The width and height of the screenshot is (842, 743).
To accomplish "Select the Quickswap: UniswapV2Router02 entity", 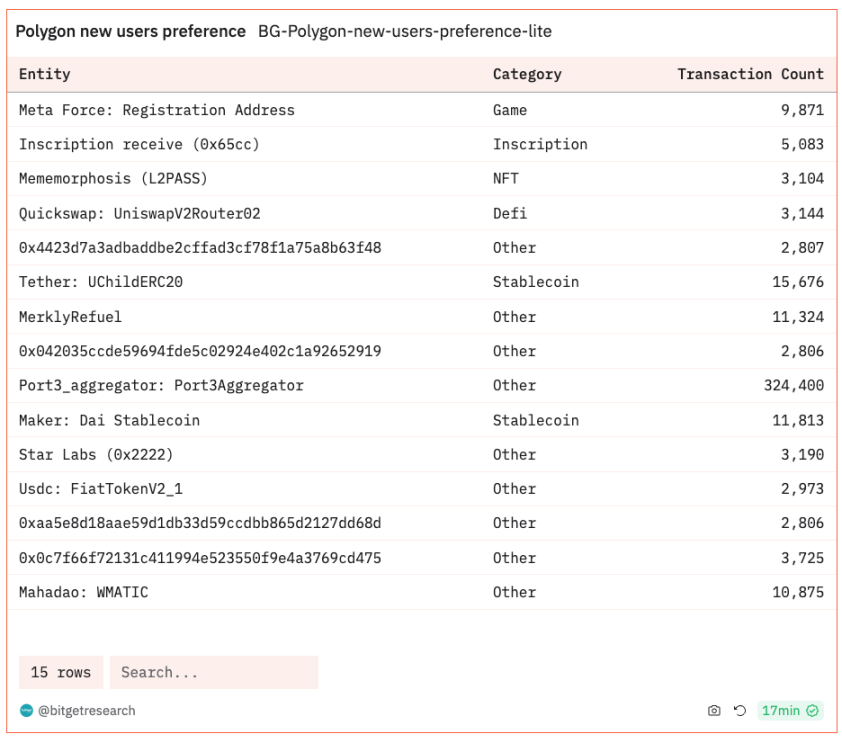I will click(140, 213).
